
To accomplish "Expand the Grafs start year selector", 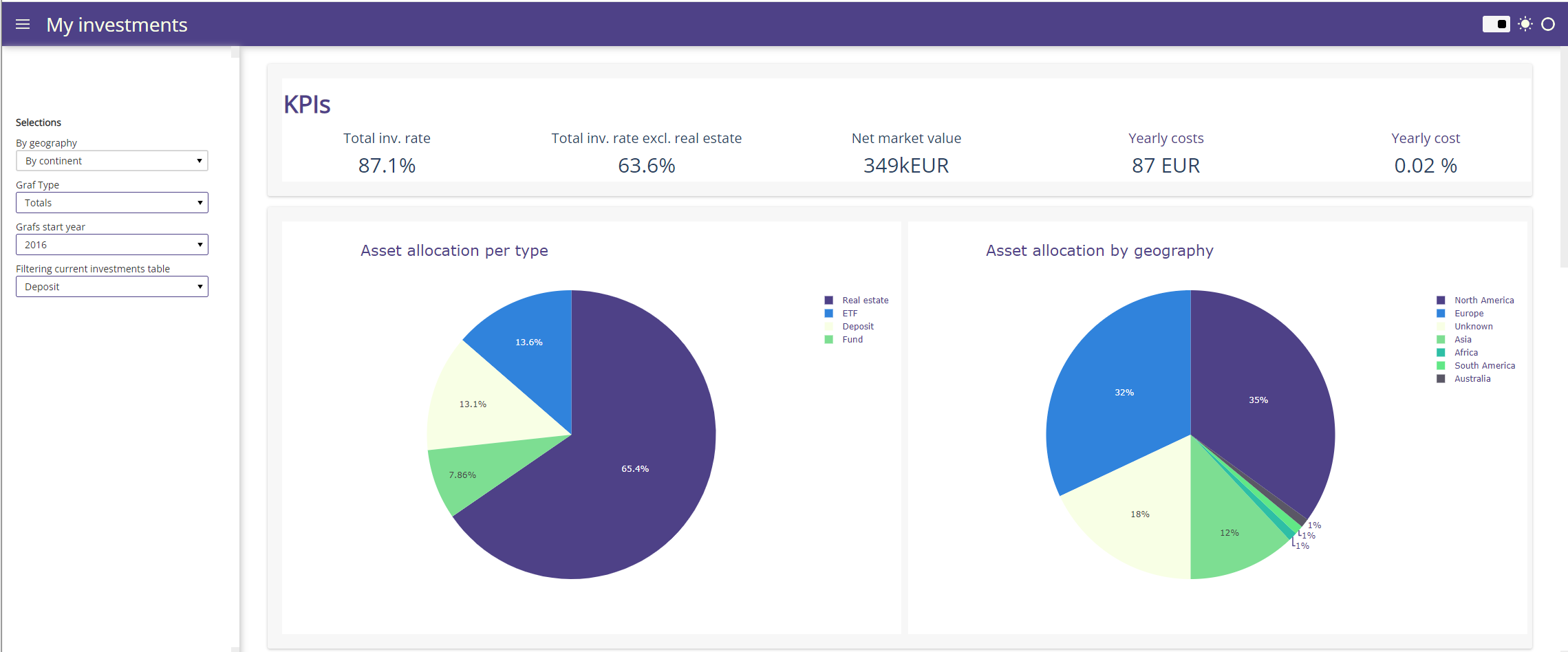I will pos(111,244).
